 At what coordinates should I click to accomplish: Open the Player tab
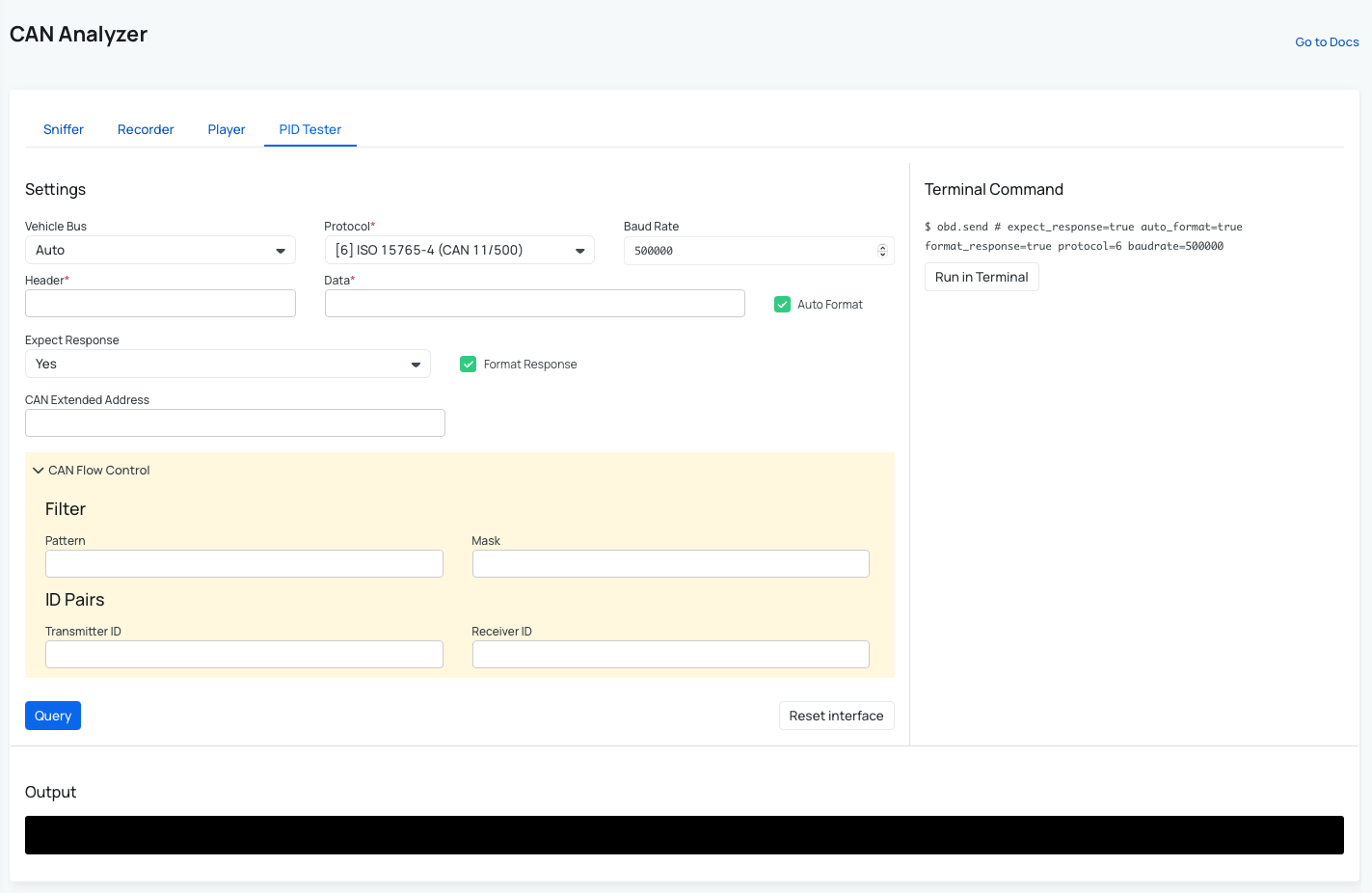227,129
